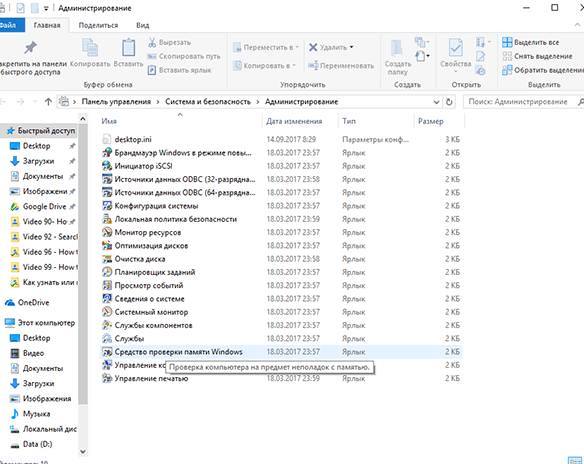Screen dimensions: 584x464
Task: Select Источники данных ODBC (64-разрядная) row
Action: [282, 193]
